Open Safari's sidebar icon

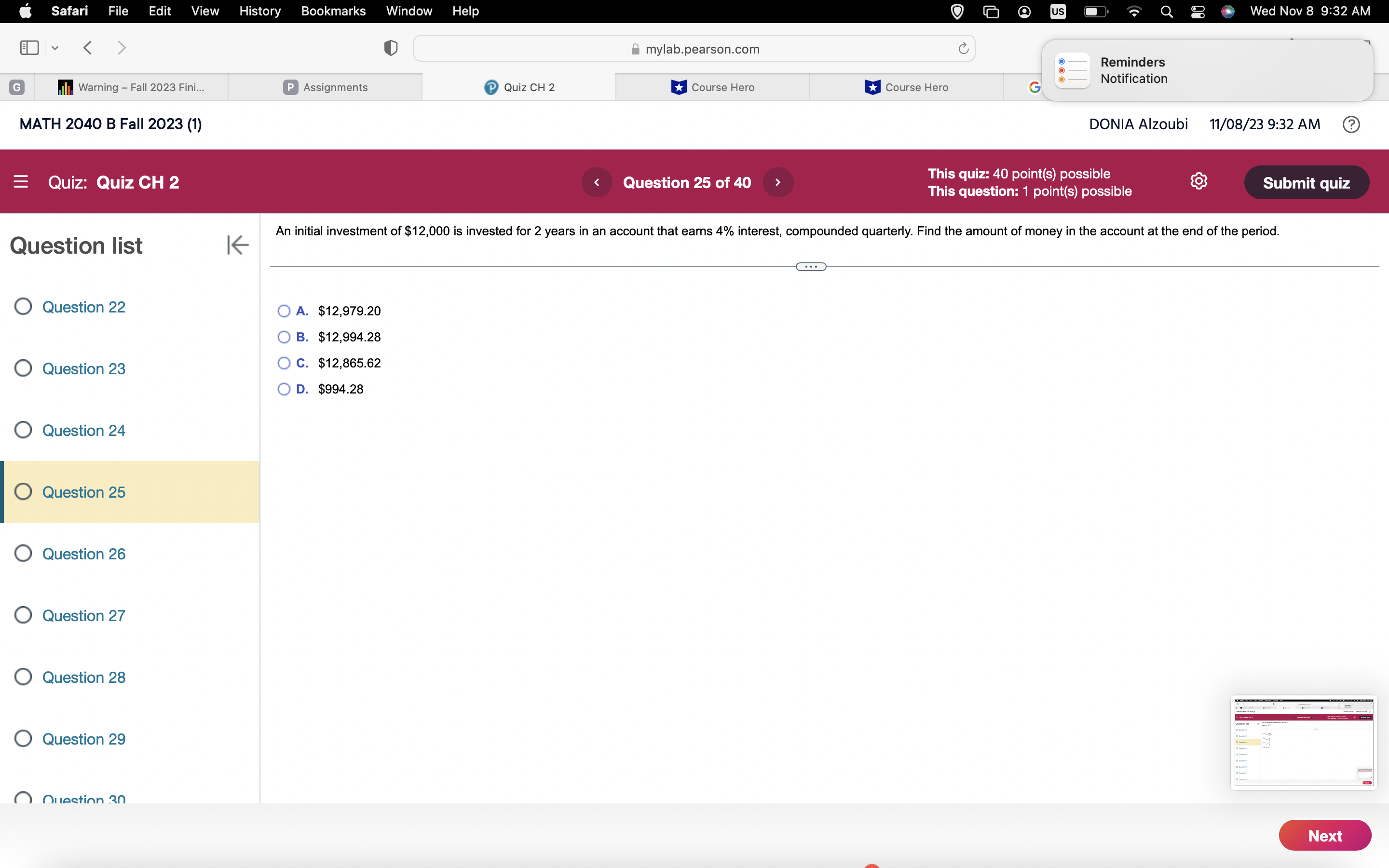[28, 48]
